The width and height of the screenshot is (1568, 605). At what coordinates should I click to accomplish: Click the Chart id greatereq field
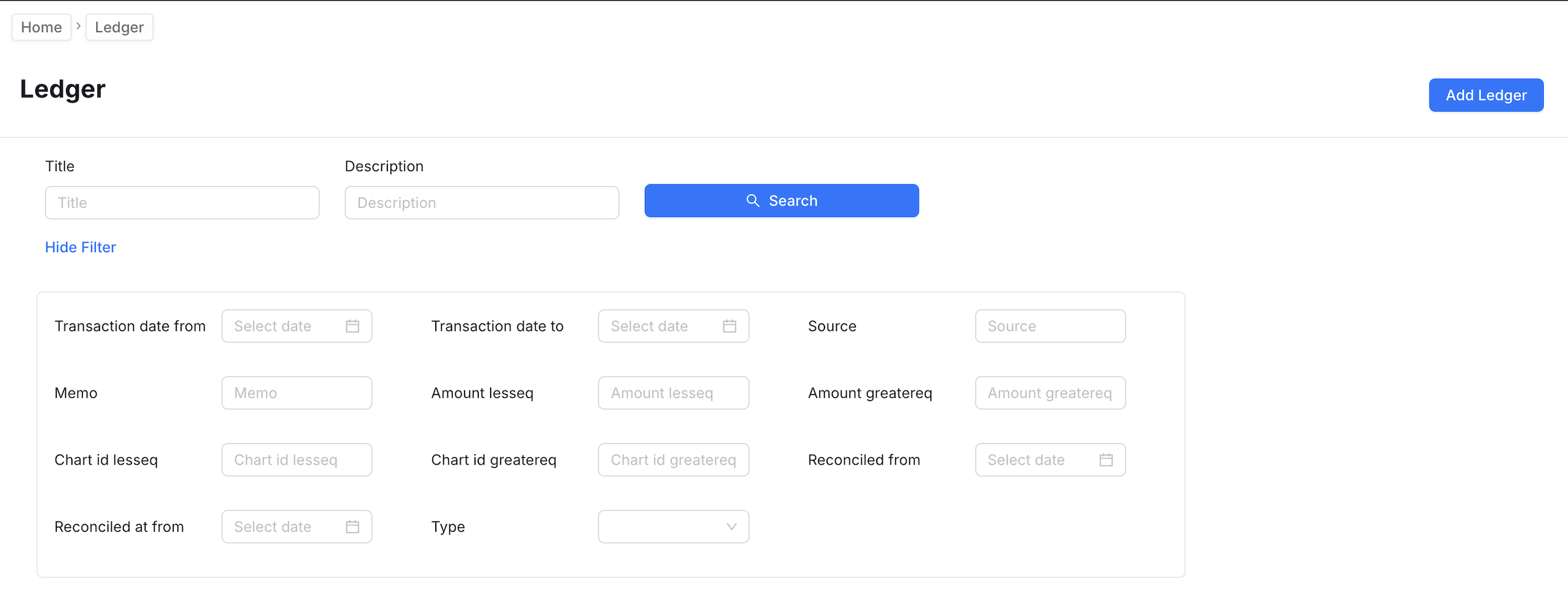click(x=673, y=460)
